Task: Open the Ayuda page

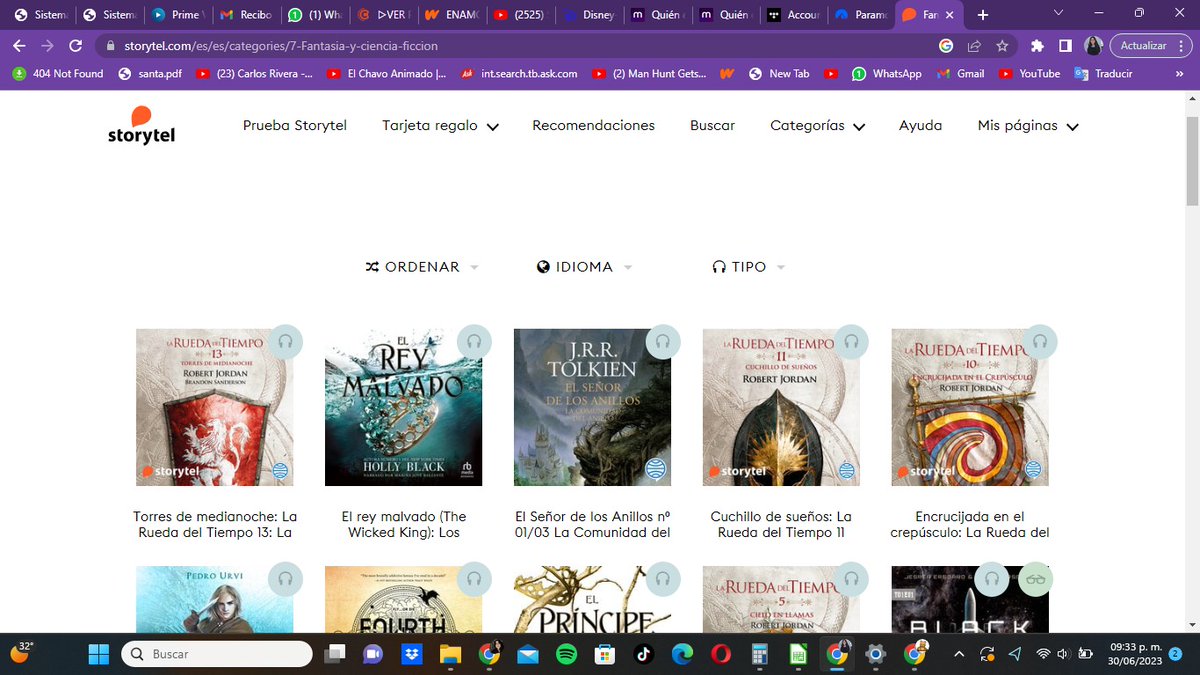Action: click(x=920, y=126)
